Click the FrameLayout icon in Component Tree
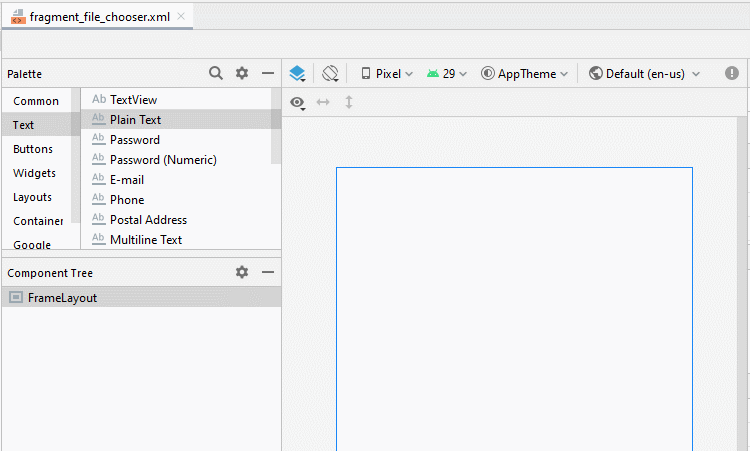The height and width of the screenshot is (451, 750). 16,297
